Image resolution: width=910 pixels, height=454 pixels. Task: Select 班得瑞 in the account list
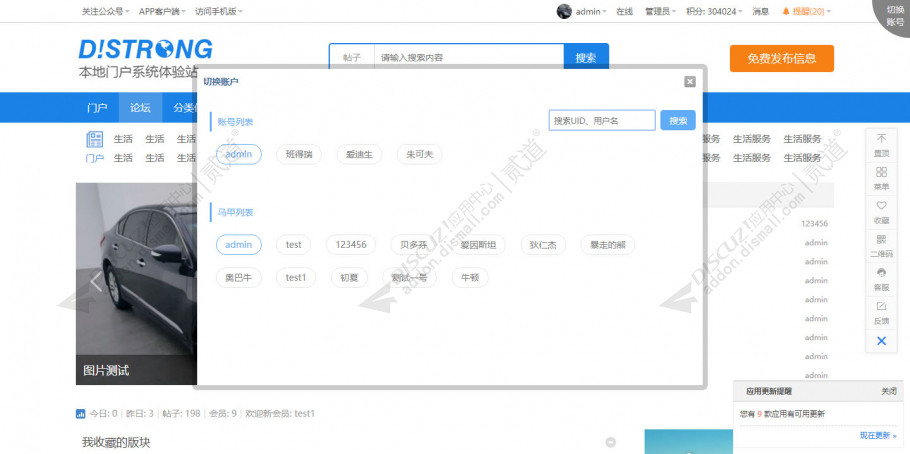[299, 154]
